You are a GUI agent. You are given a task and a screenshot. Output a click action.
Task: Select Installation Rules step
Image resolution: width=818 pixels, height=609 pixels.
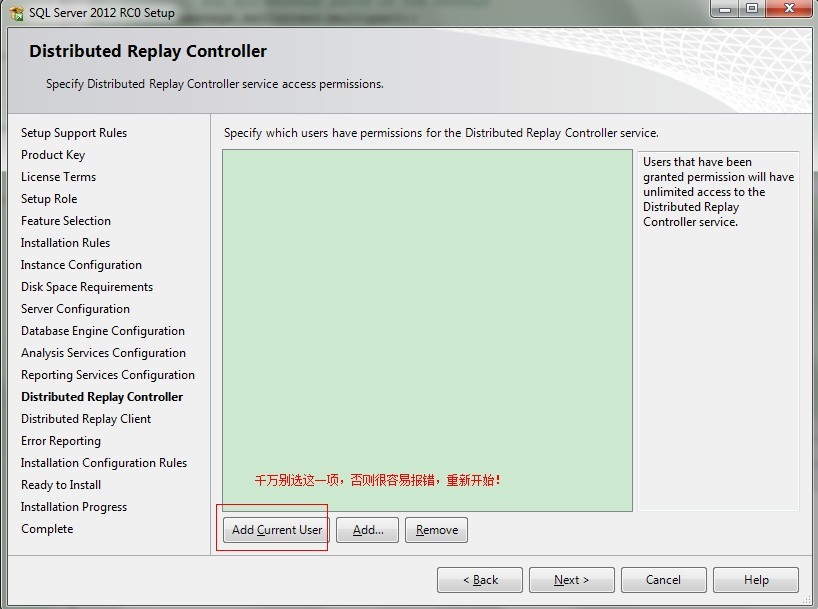pyautogui.click(x=65, y=243)
